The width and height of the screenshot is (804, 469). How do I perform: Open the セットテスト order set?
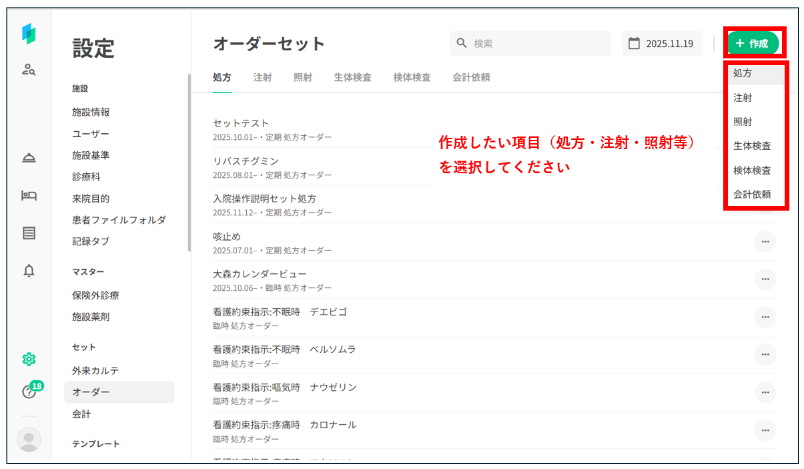(241, 123)
